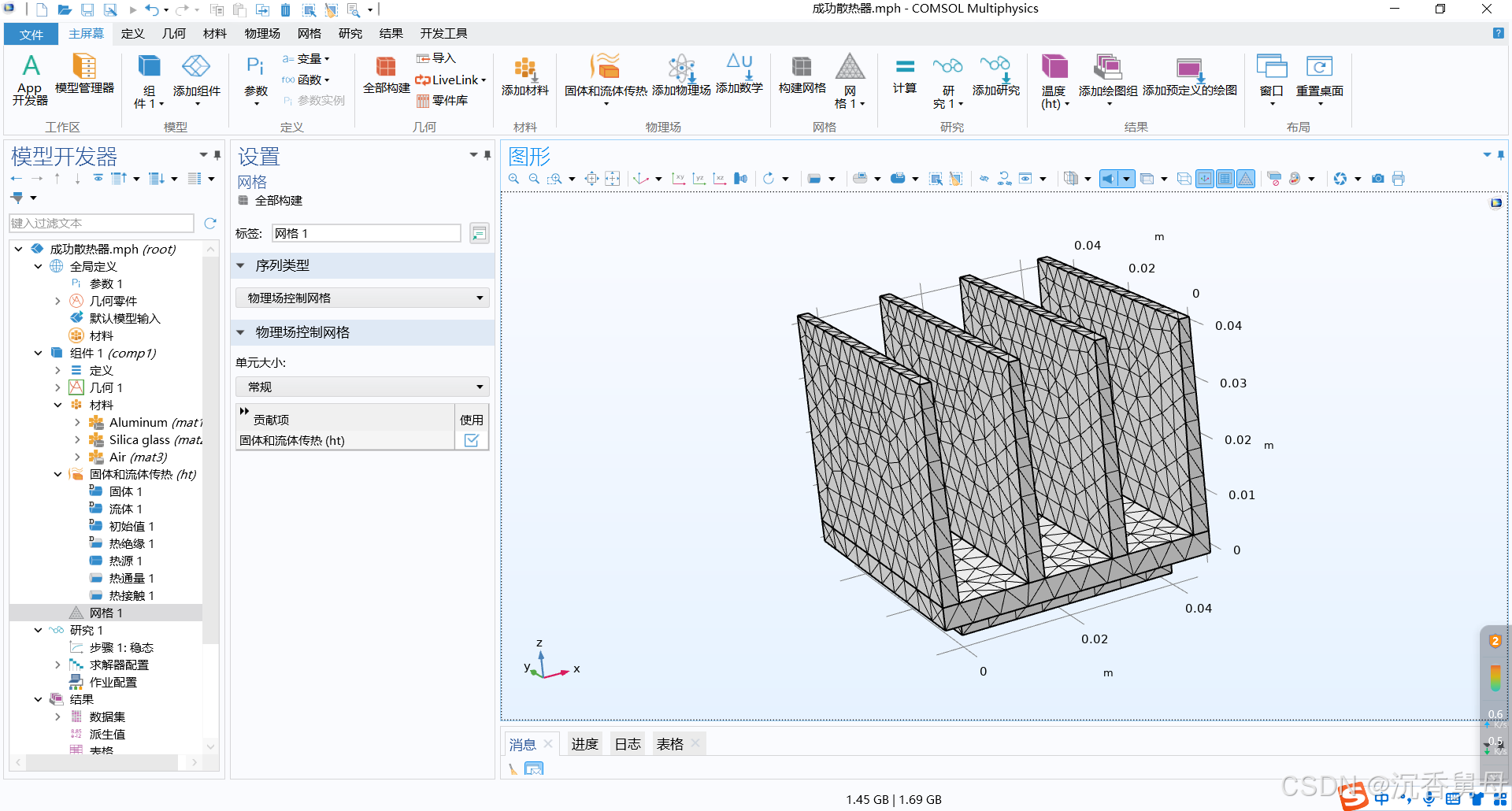Zoom out on the graphics view
The width and height of the screenshot is (1512, 811).
coord(534,179)
